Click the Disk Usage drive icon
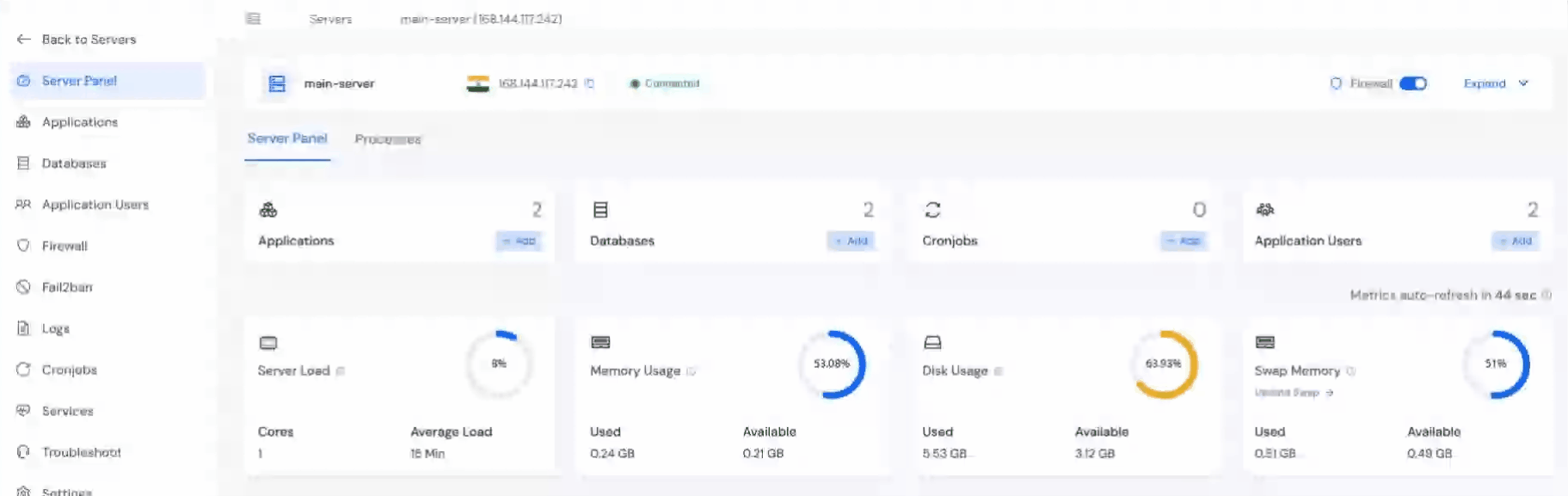Screen dimensions: 1568x496 click(932, 342)
